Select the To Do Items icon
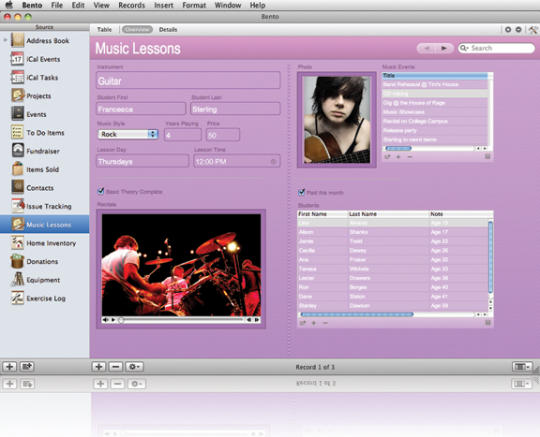Screen dimensions: 540x437 pyautogui.click(x=17, y=132)
